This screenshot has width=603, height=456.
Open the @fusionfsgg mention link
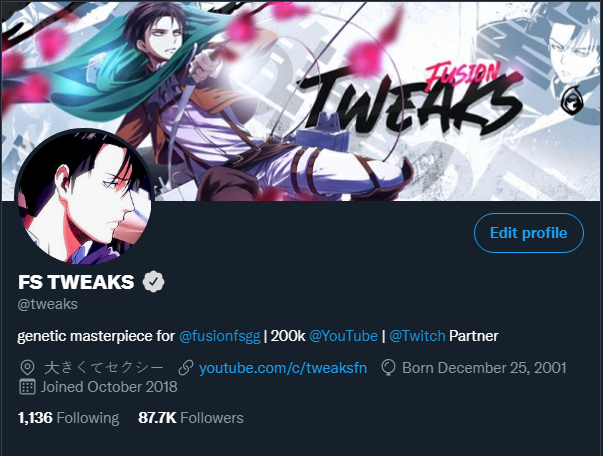click(220, 336)
